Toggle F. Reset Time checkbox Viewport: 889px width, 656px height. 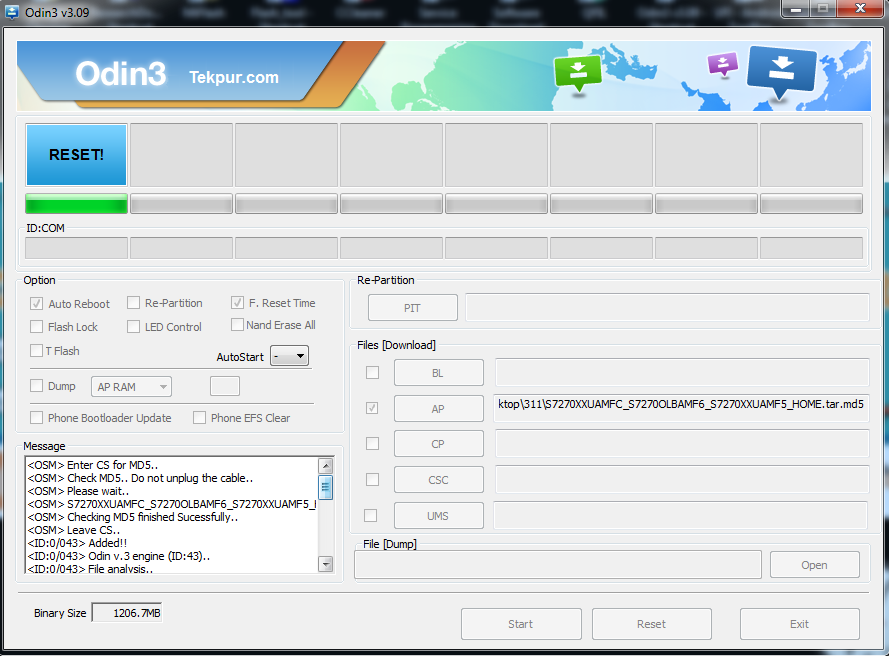point(238,303)
